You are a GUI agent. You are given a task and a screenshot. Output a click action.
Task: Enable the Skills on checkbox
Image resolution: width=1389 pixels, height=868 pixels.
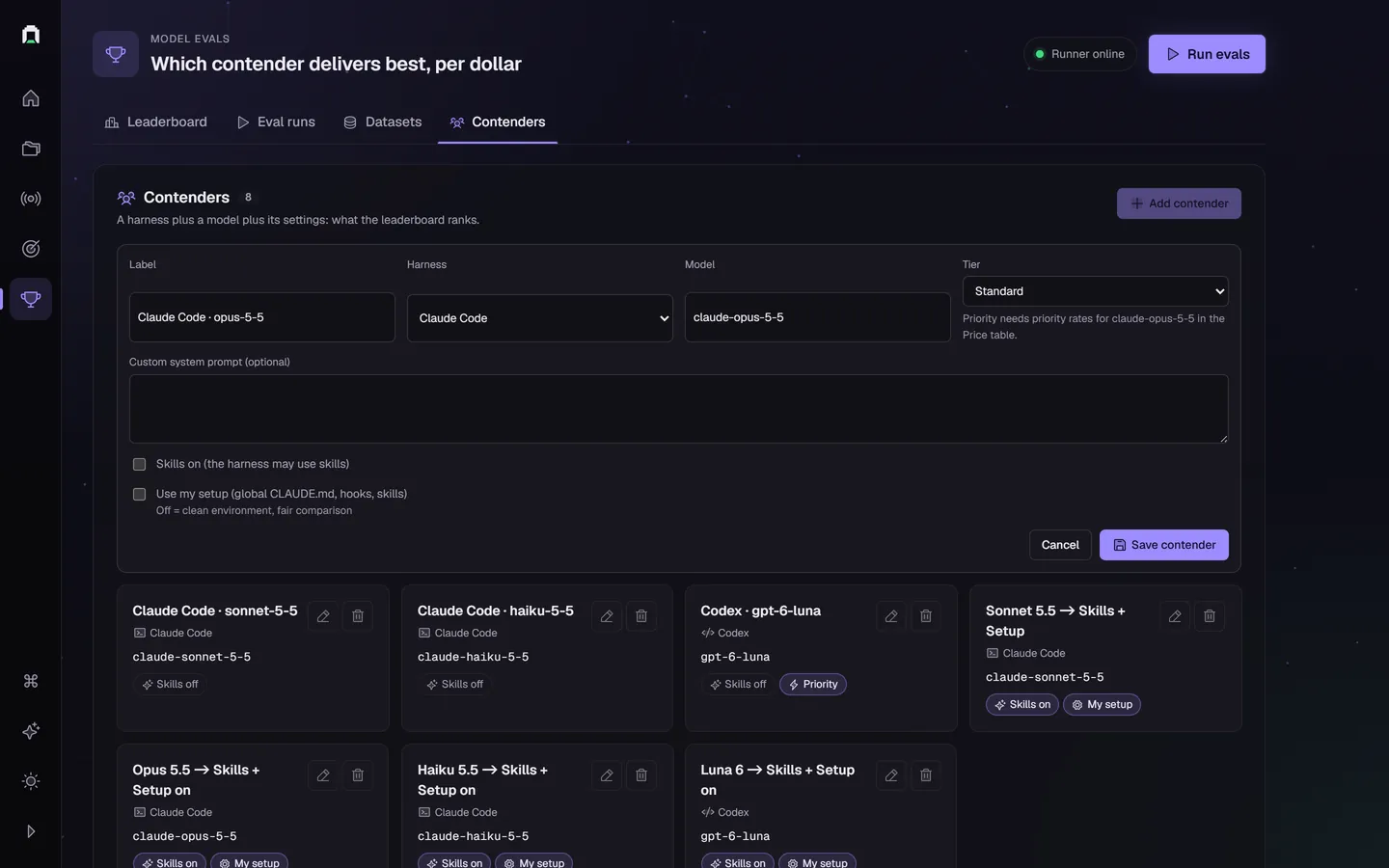(x=139, y=465)
